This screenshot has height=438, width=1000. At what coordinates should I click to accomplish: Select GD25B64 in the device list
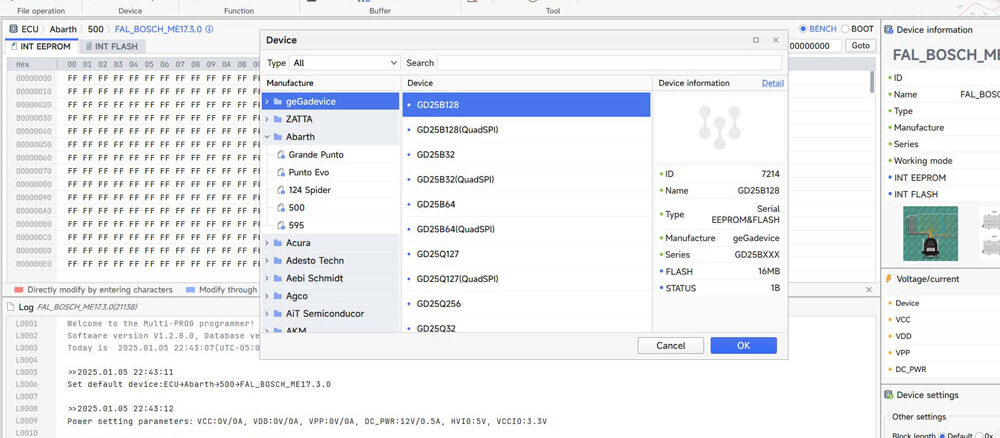click(526, 204)
